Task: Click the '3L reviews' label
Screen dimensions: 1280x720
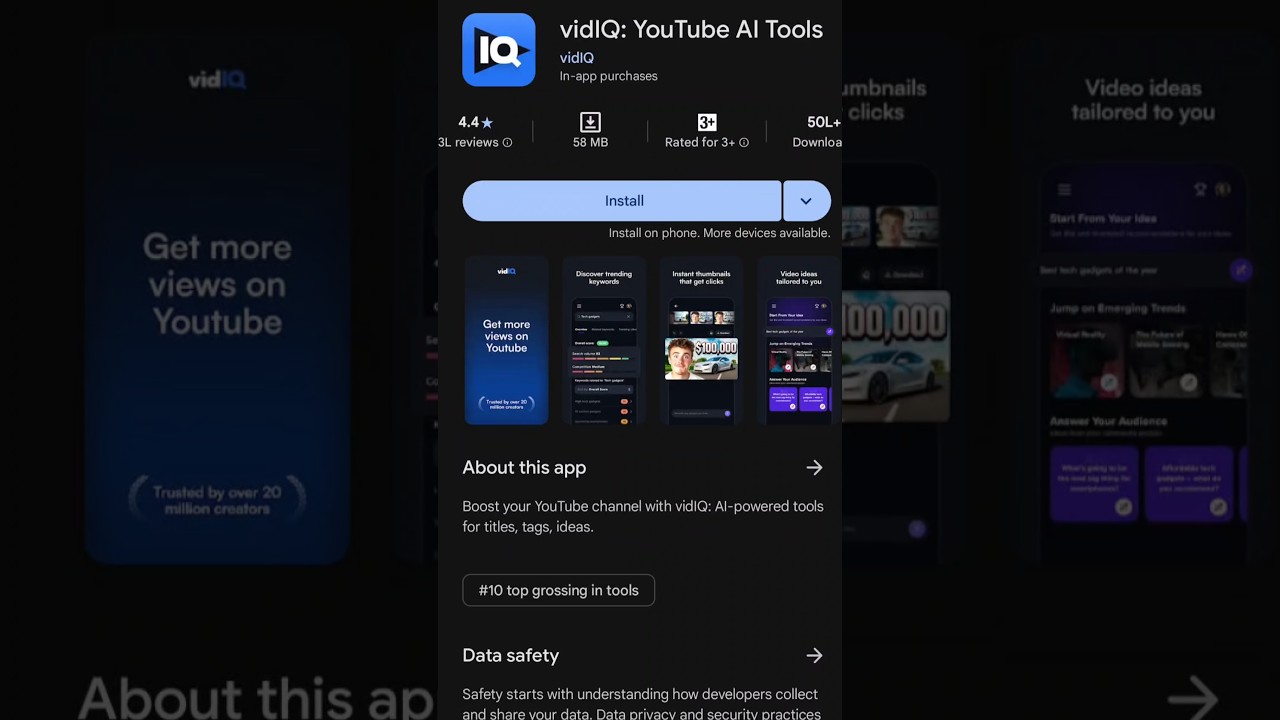Action: [x=468, y=143]
